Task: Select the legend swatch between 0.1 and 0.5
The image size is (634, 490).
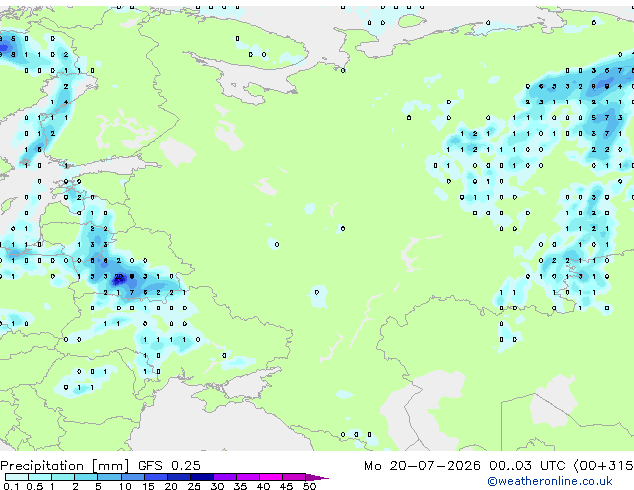Action: 17,477
